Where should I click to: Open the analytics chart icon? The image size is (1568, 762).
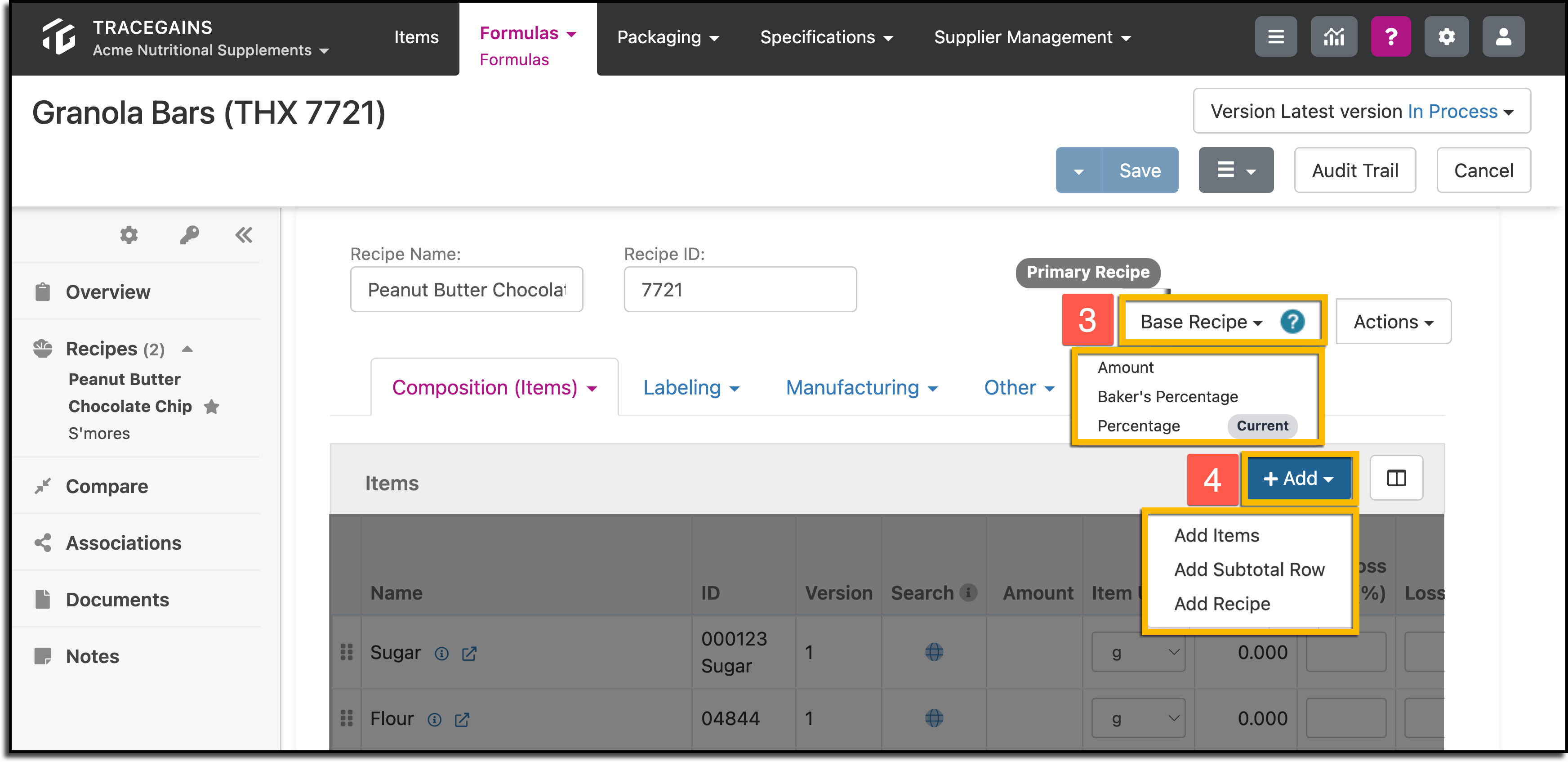click(1334, 36)
